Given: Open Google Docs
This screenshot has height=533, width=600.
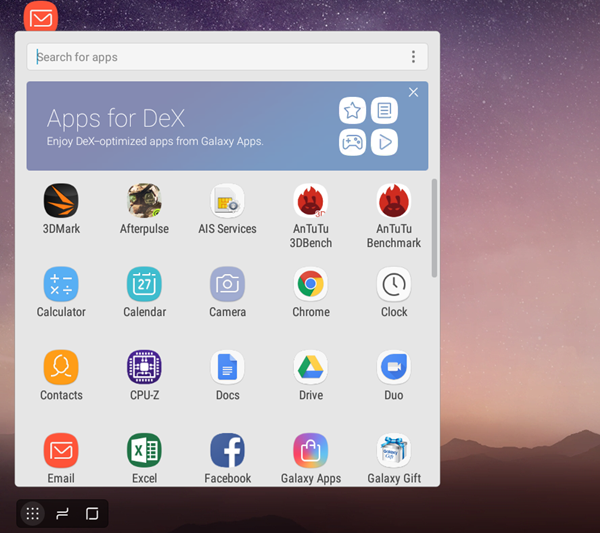Looking at the screenshot, I should tap(227, 367).
